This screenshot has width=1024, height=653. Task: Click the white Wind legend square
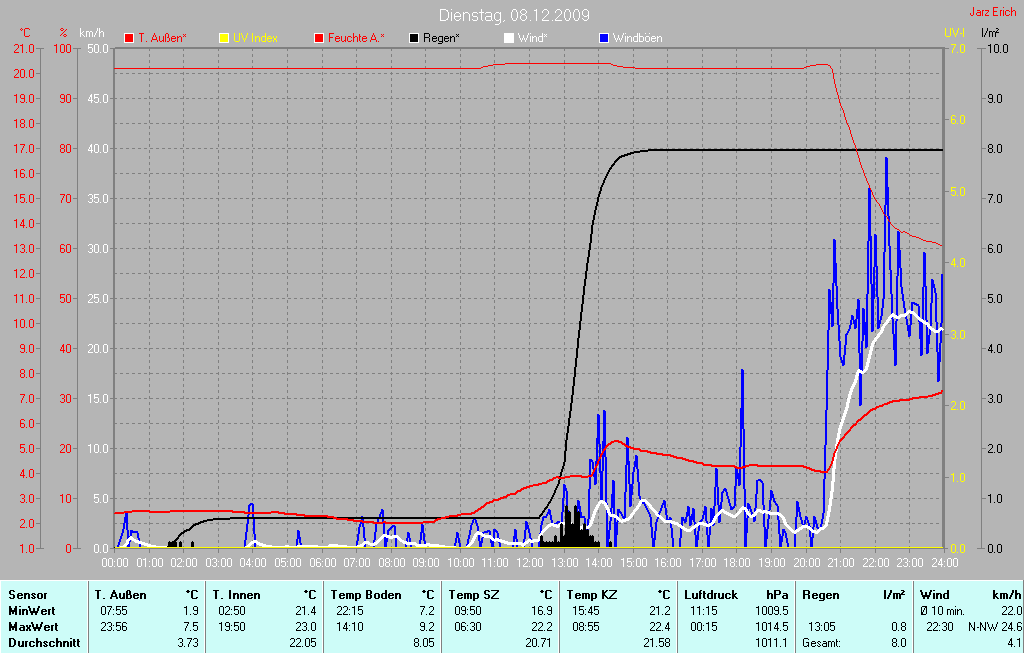509,38
